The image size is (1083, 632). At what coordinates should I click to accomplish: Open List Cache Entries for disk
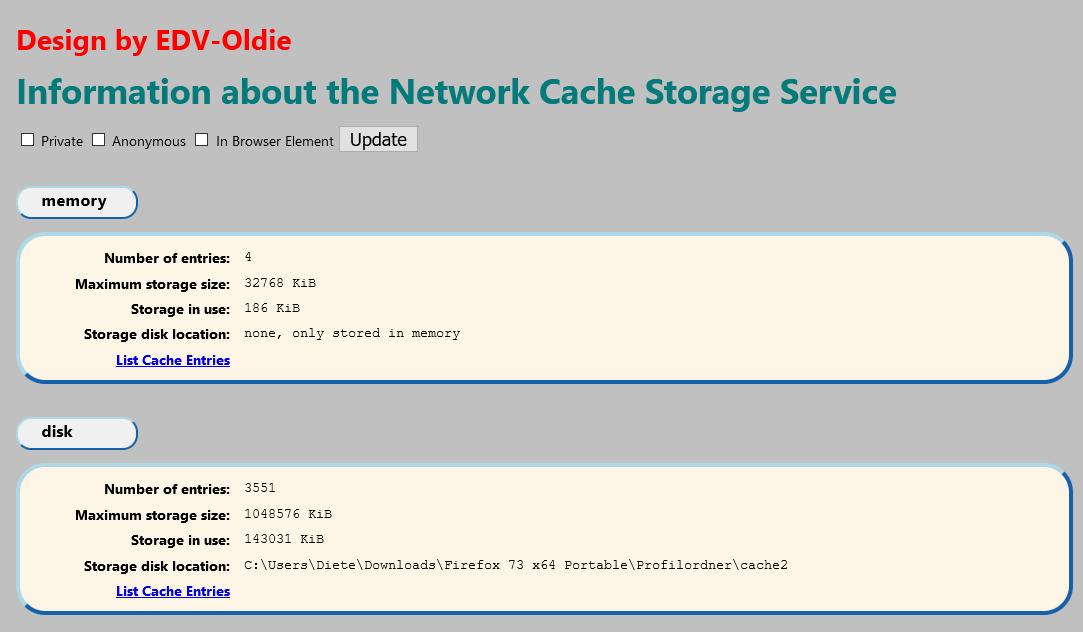click(173, 591)
